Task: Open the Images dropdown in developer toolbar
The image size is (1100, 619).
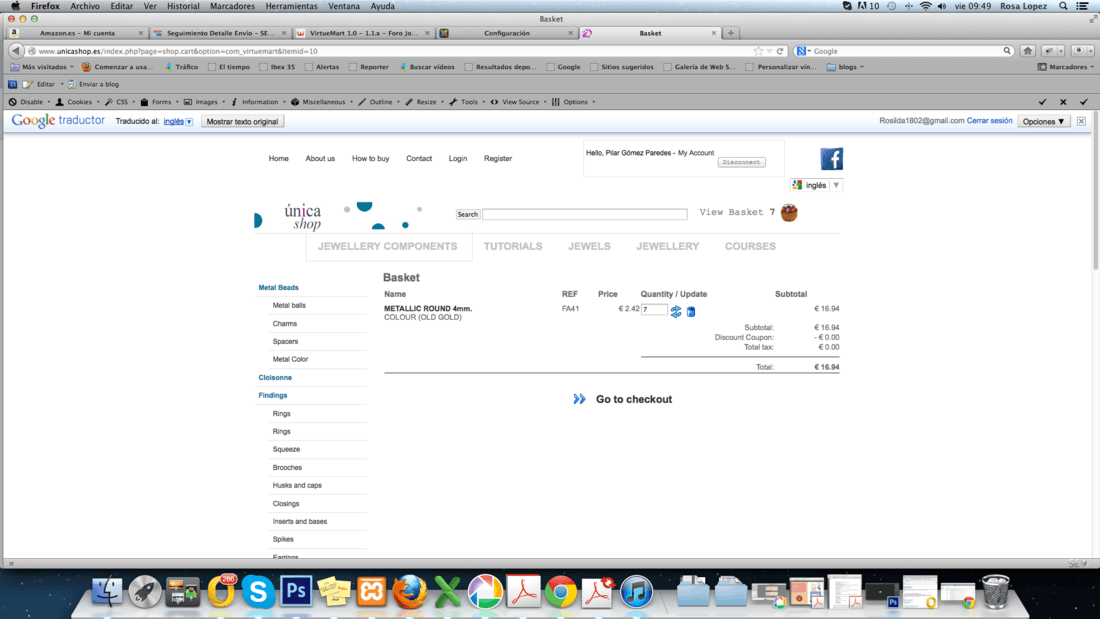Action: coord(204,102)
